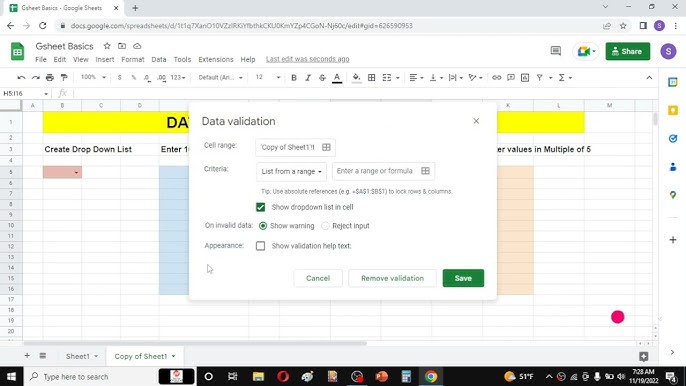
Task: Open Contacts side panel
Action: (673, 167)
